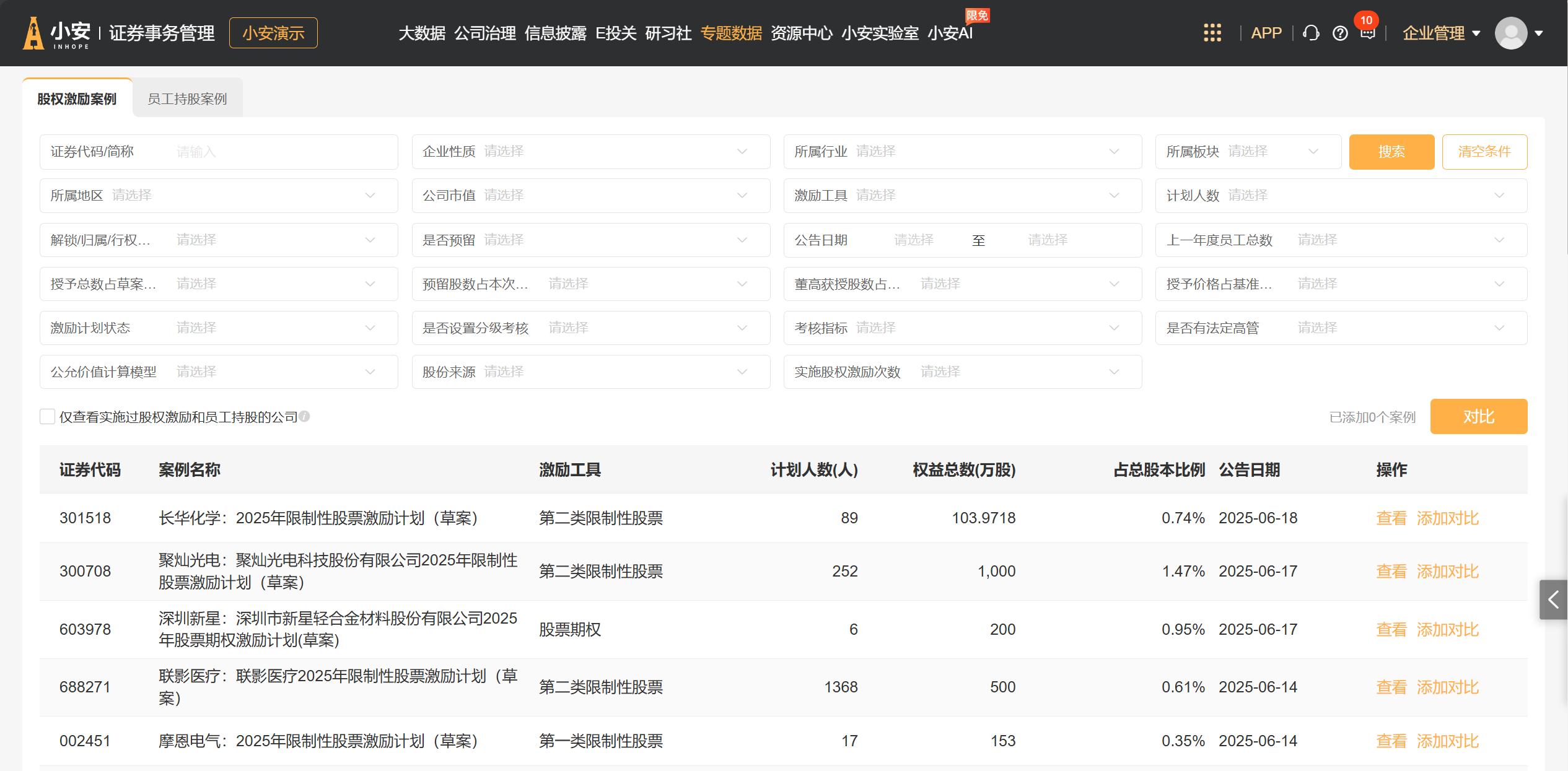
Task: Open the 小安实验室 menu
Action: [880, 33]
